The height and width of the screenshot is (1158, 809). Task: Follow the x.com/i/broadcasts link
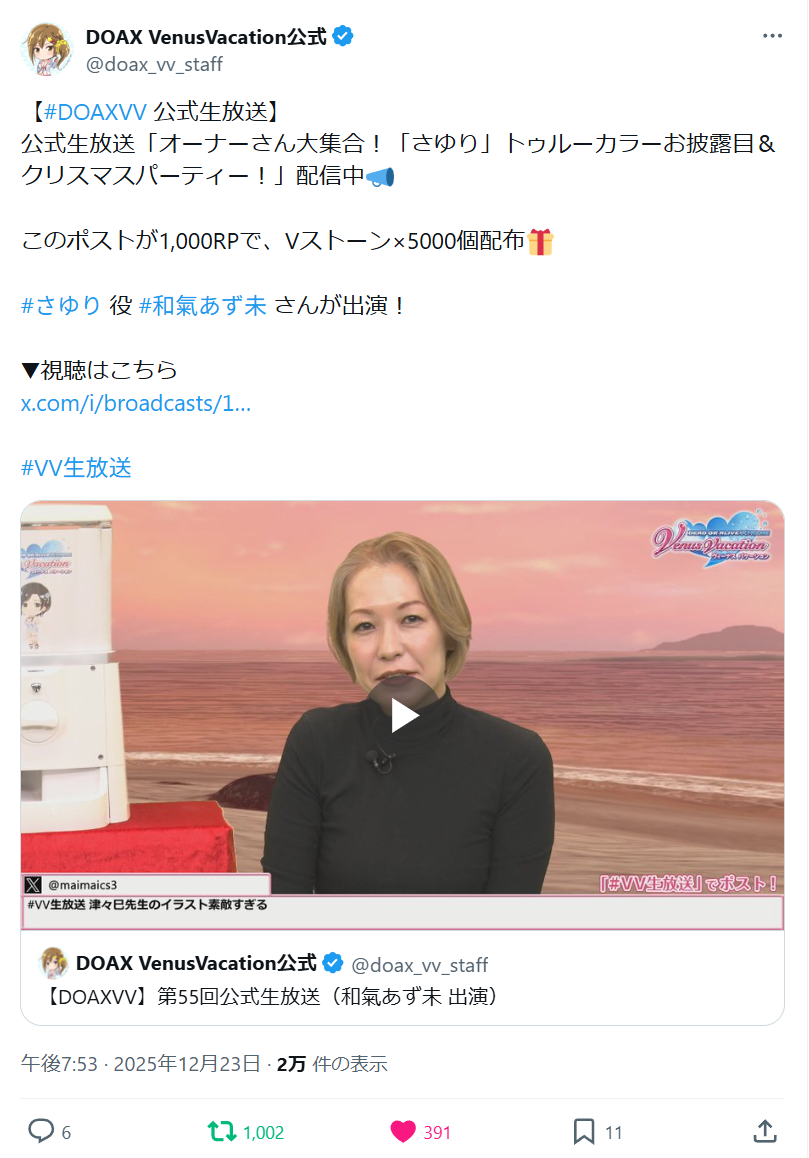(136, 403)
